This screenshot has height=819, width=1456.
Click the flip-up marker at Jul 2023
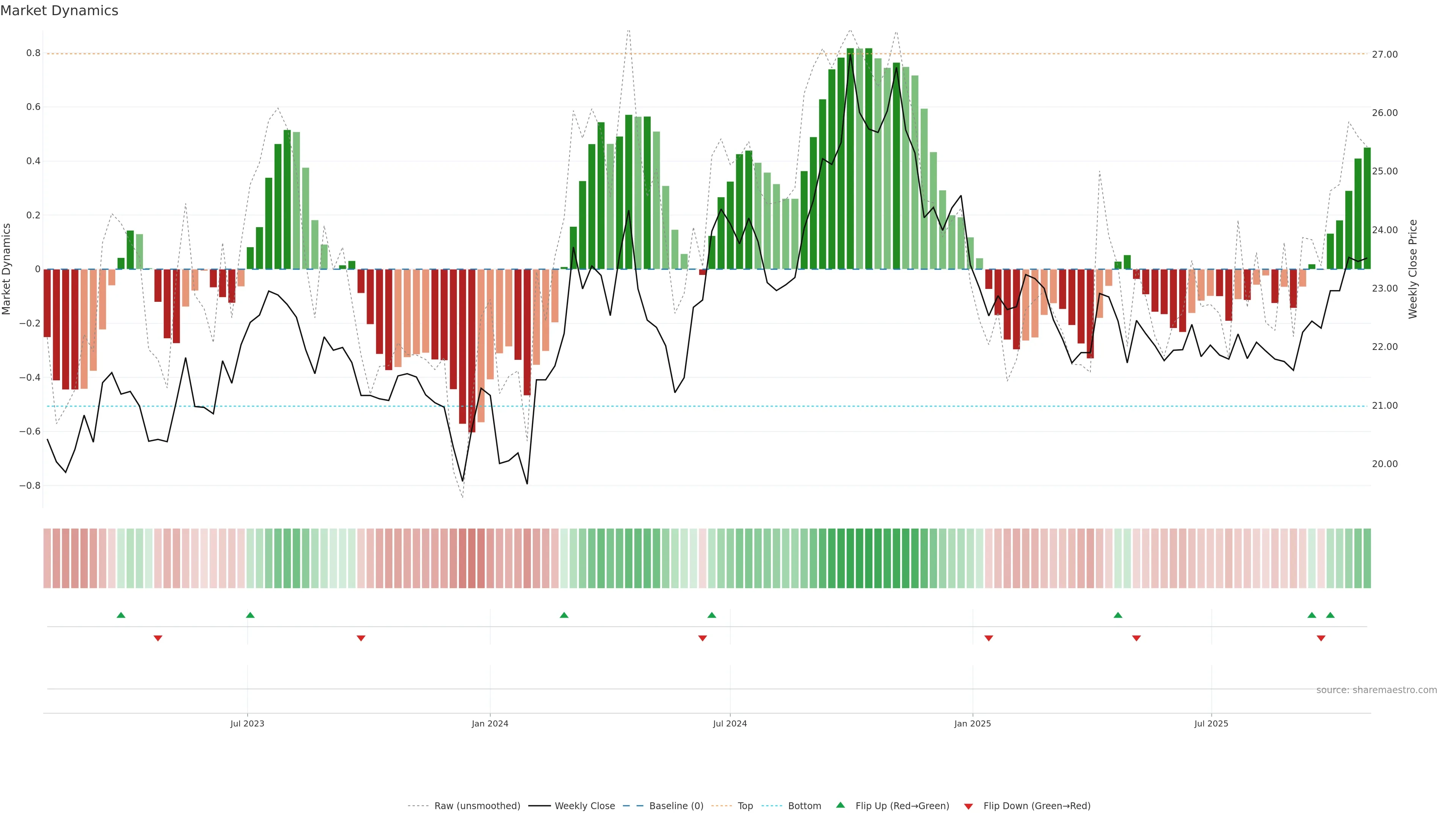pyautogui.click(x=250, y=615)
